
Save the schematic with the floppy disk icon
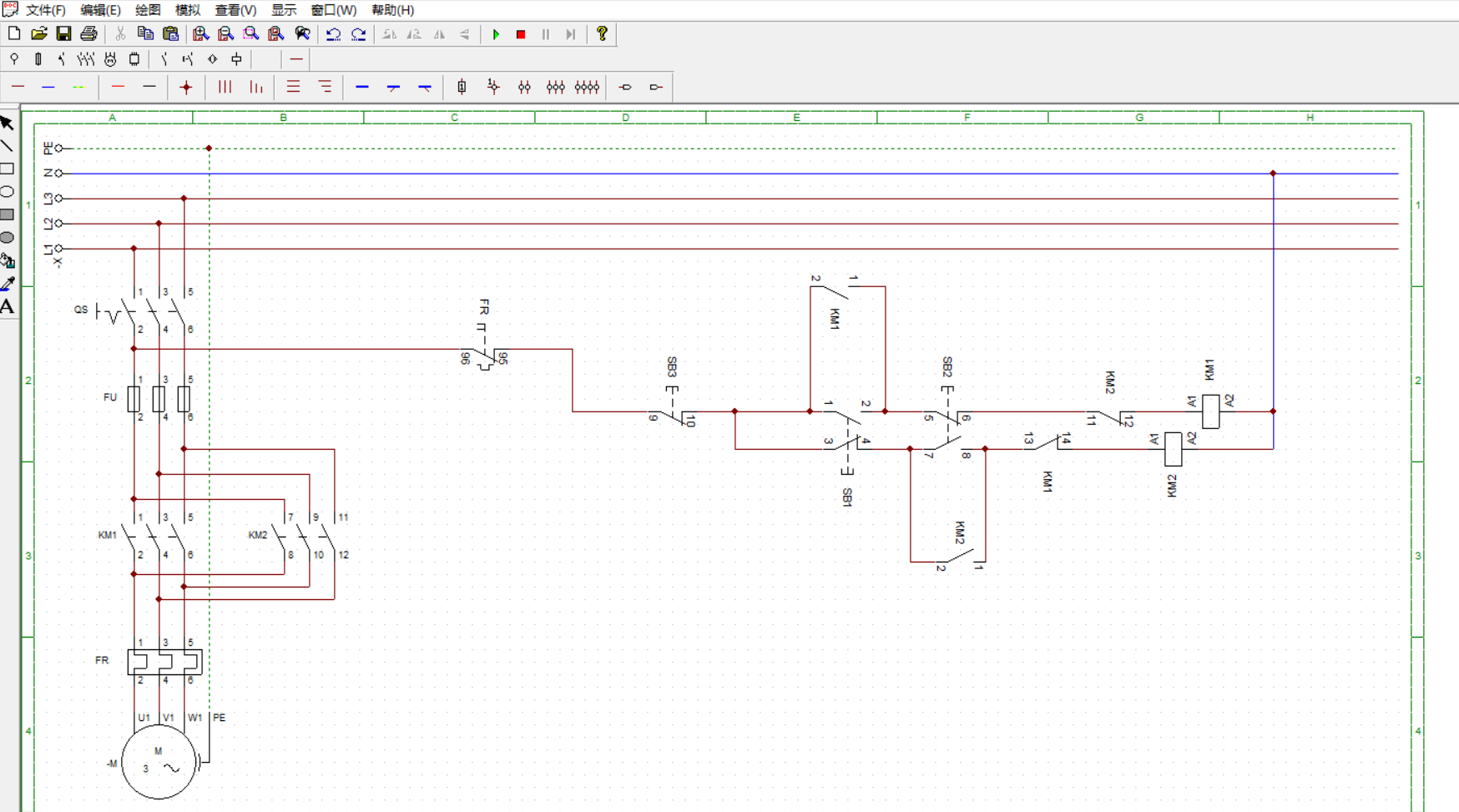(63, 34)
